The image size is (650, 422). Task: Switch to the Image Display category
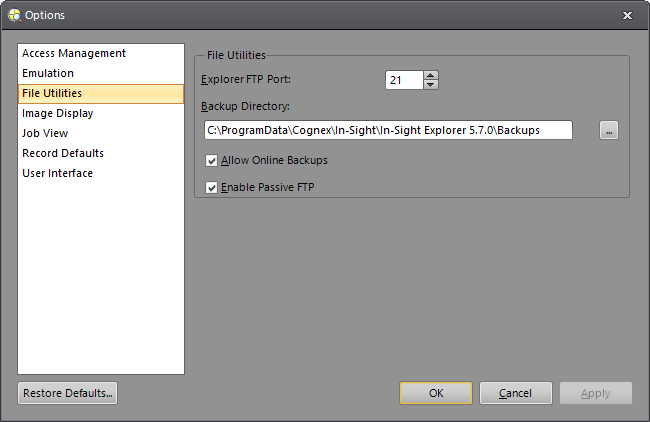[x=58, y=113]
